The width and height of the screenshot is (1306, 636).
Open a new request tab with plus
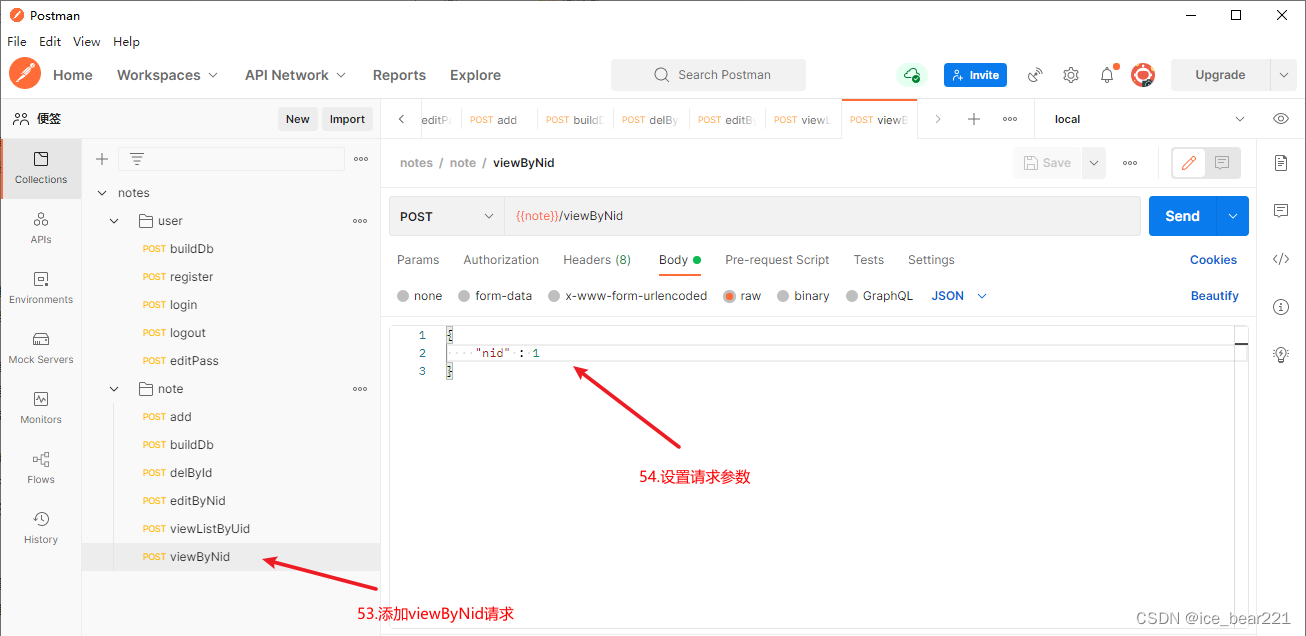(974, 119)
